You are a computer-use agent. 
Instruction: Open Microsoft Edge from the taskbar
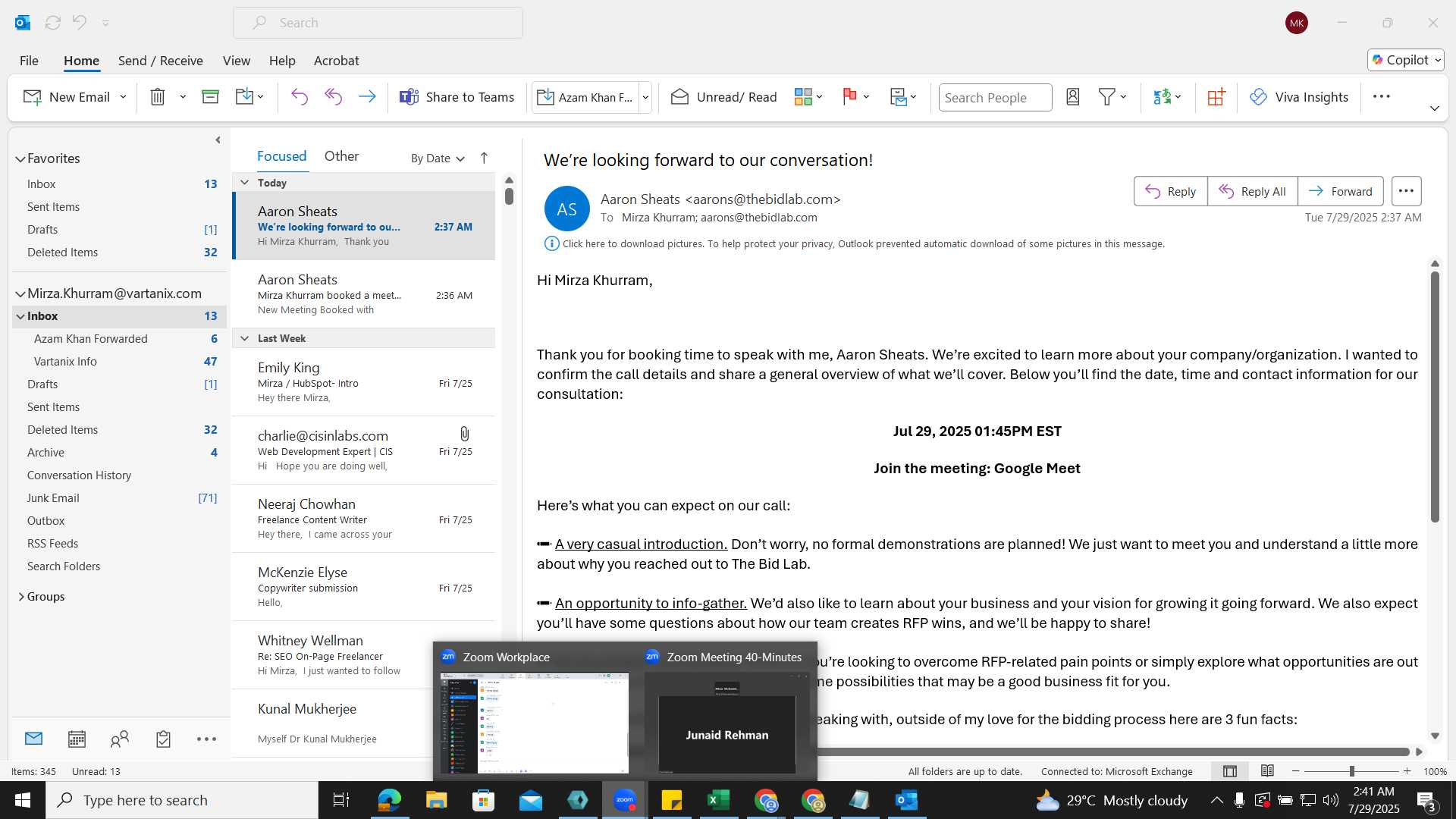[389, 800]
